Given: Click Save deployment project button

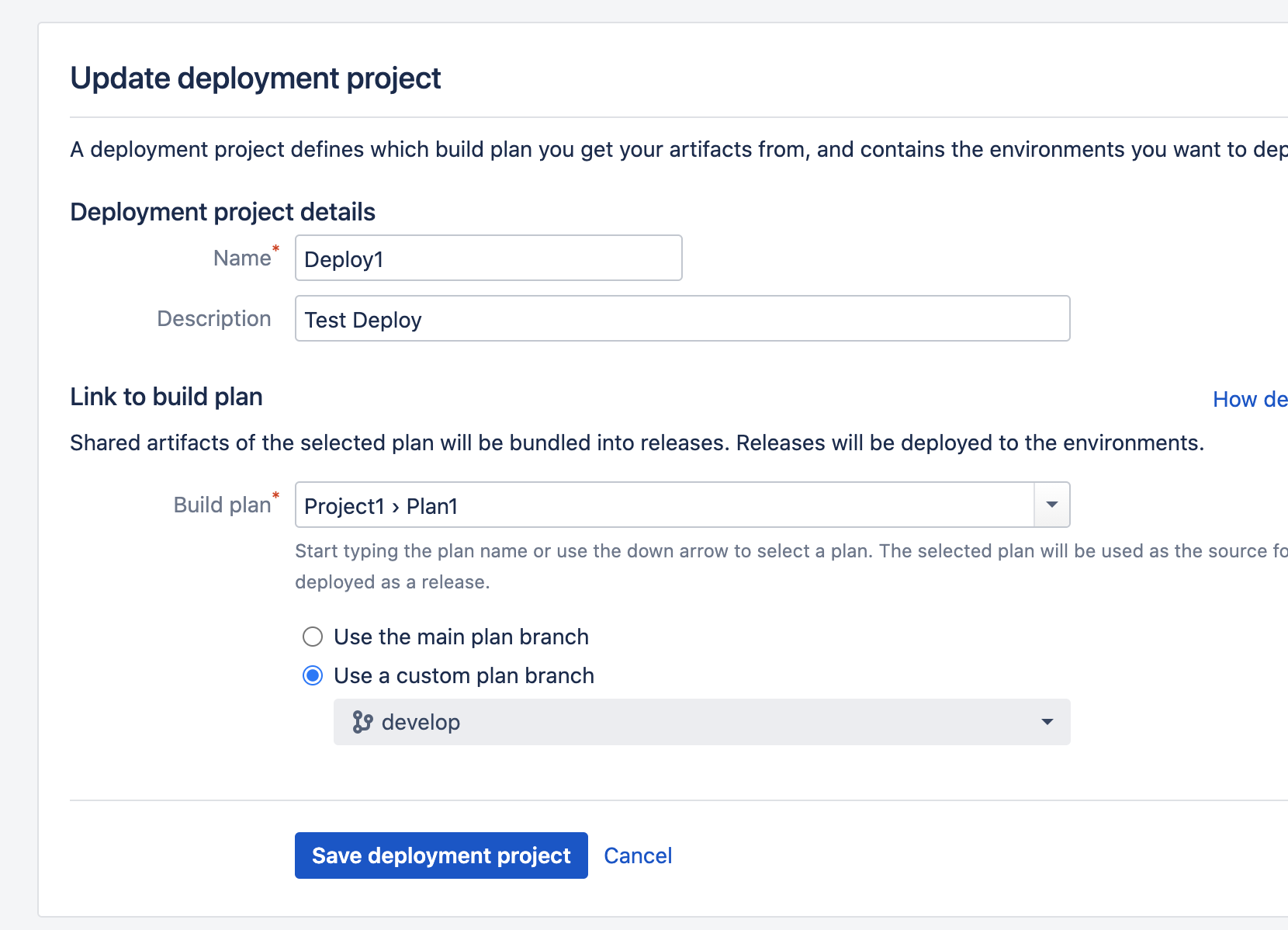Looking at the screenshot, I should tap(441, 855).
